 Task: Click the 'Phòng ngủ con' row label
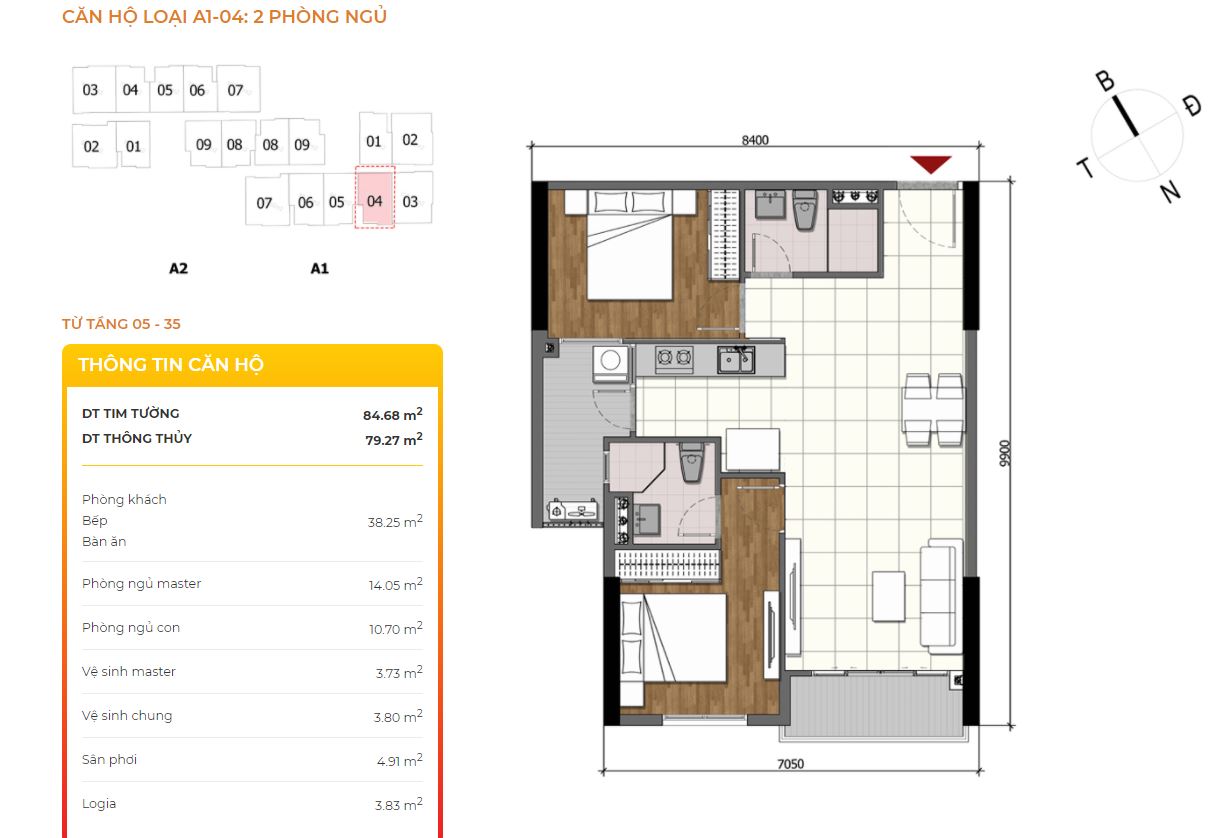(131, 628)
